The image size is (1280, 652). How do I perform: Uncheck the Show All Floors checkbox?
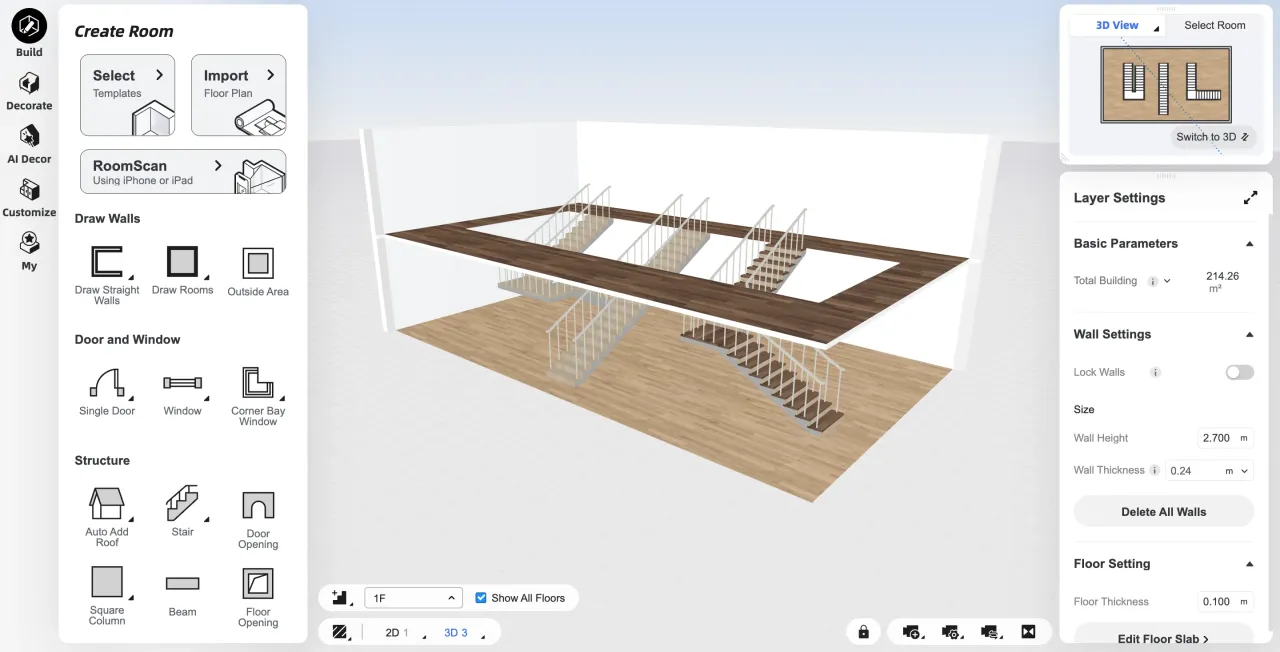[x=482, y=598]
